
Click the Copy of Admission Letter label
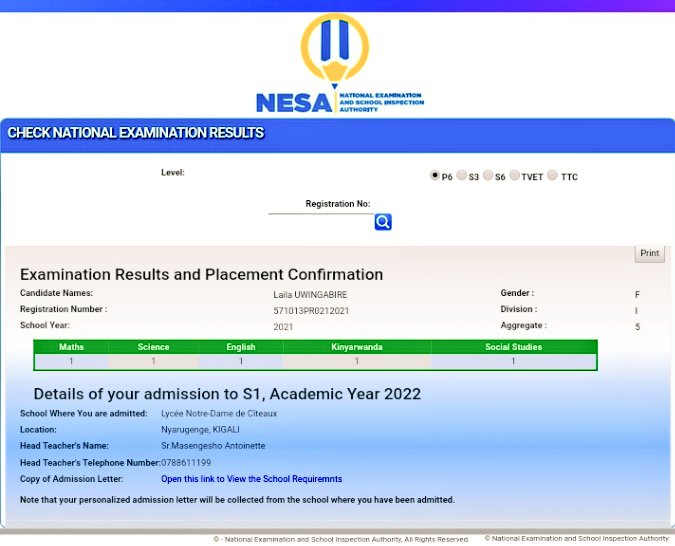click(x=71, y=479)
